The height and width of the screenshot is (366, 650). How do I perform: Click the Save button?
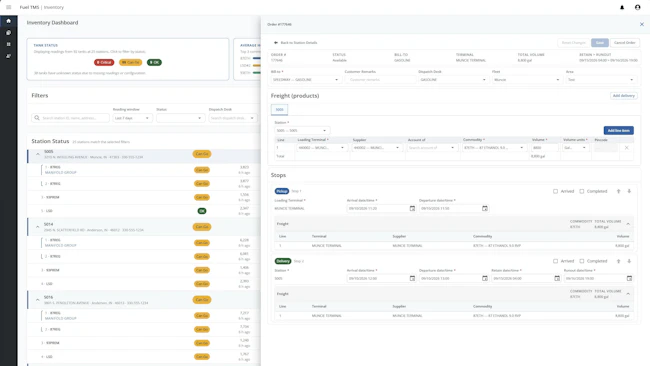600,43
